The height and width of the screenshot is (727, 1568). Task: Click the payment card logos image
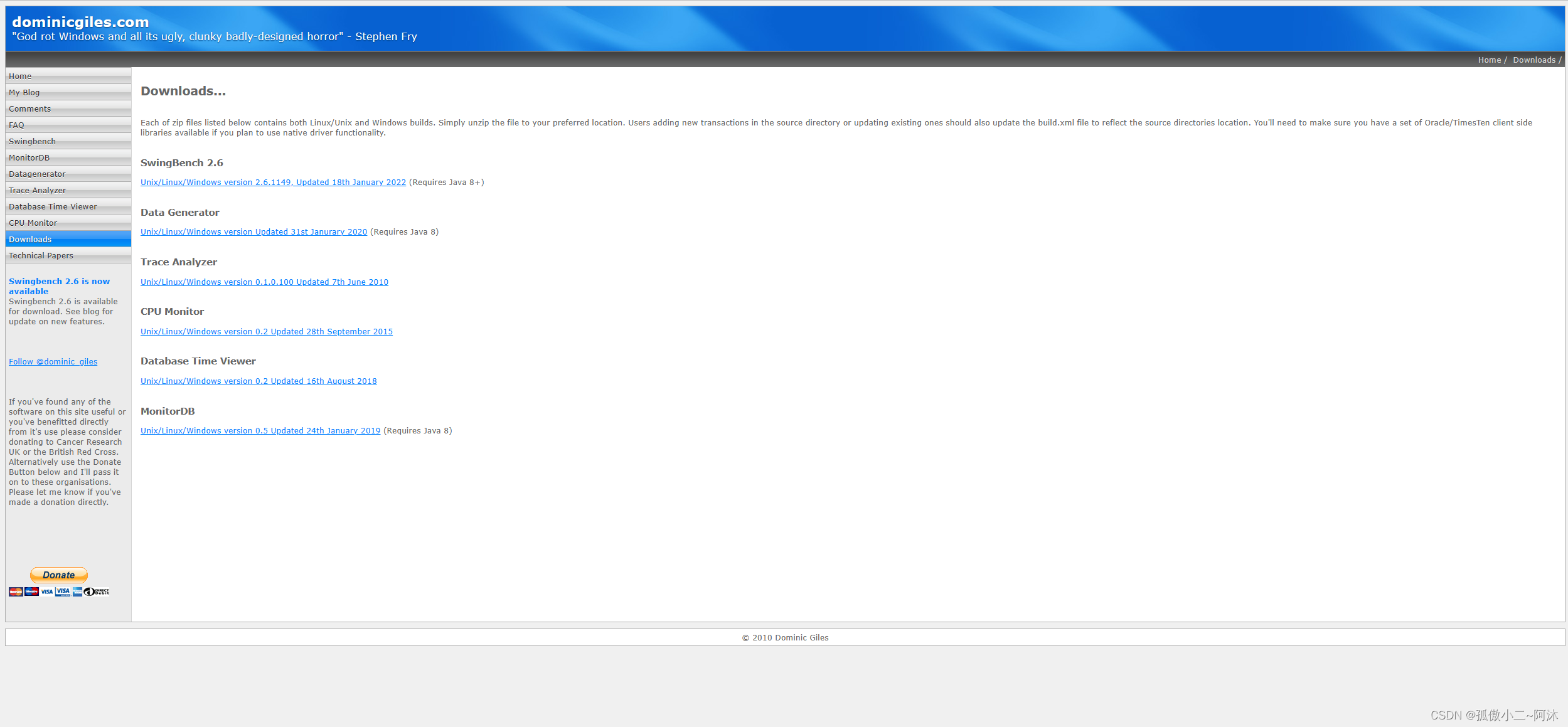(x=59, y=592)
